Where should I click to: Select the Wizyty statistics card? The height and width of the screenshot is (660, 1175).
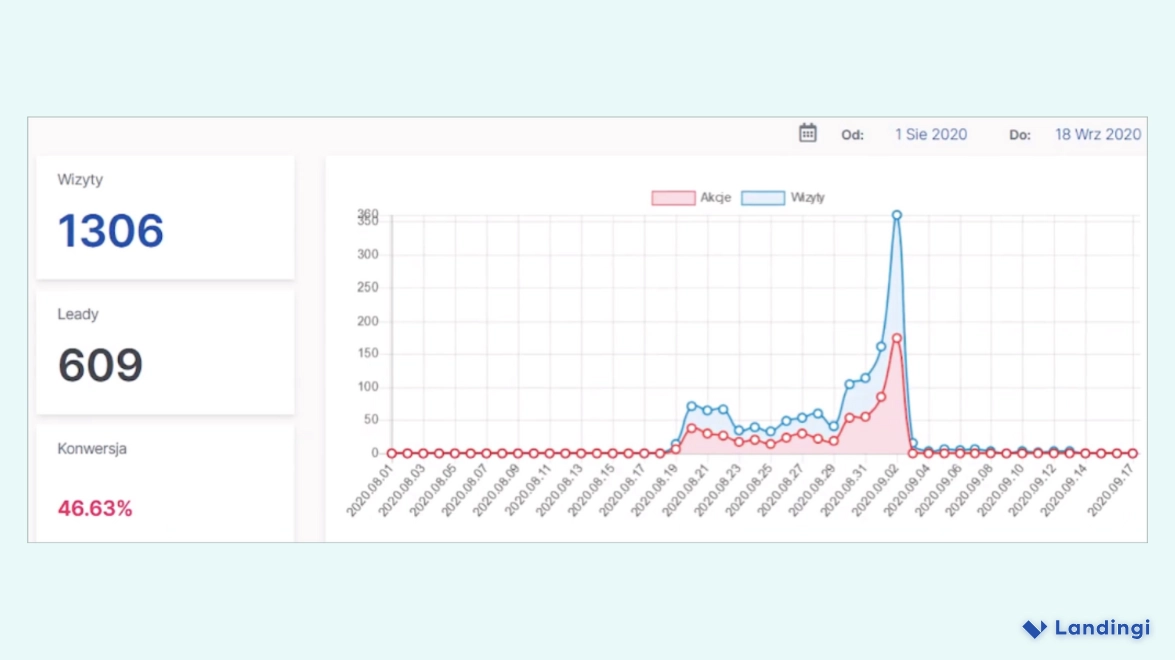(x=165, y=215)
